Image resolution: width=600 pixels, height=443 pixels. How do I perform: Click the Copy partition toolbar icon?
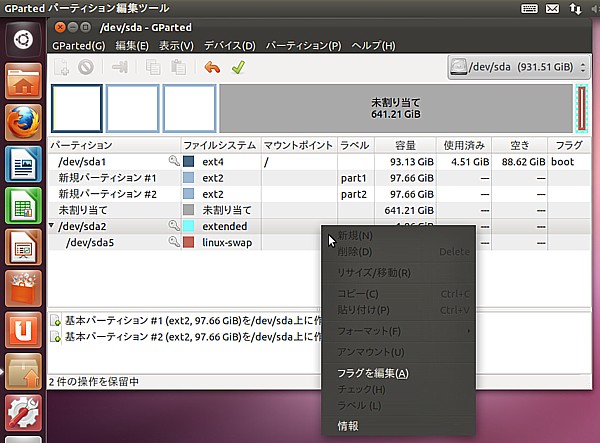click(153, 67)
